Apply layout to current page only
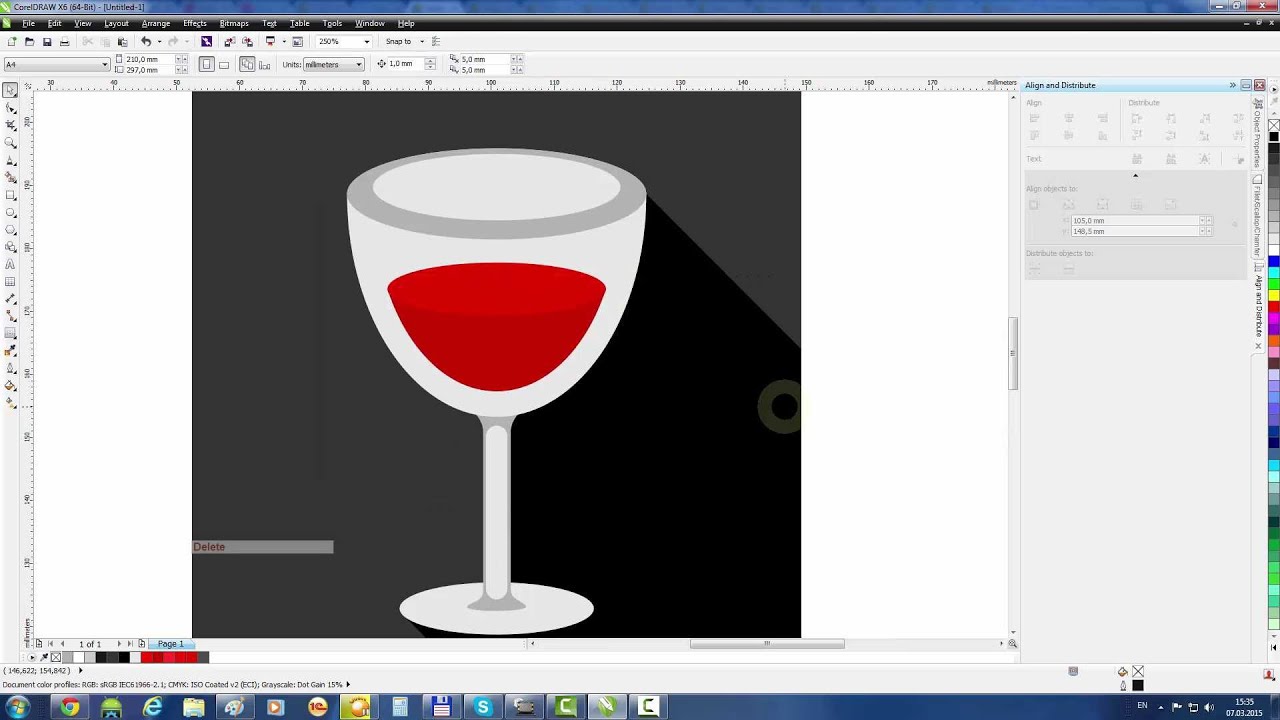Viewport: 1280px width, 720px height. click(264, 64)
